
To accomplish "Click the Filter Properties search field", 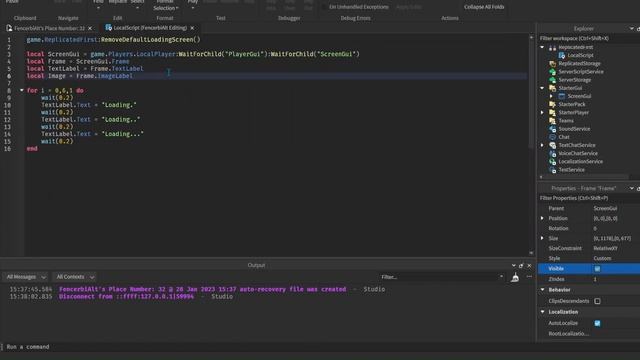I will tap(588, 198).
